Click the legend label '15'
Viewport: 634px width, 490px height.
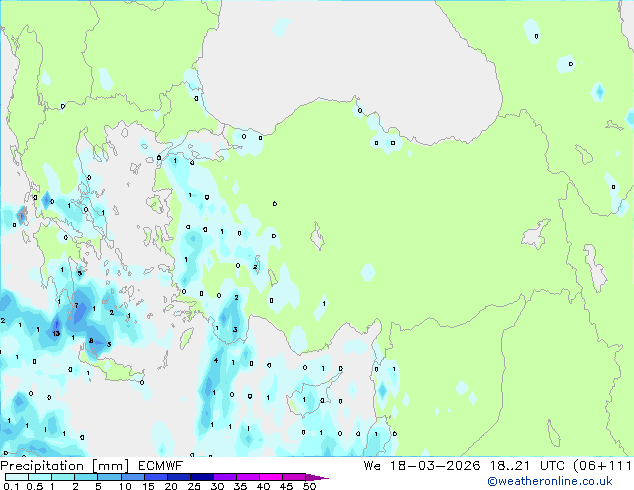click(x=148, y=486)
